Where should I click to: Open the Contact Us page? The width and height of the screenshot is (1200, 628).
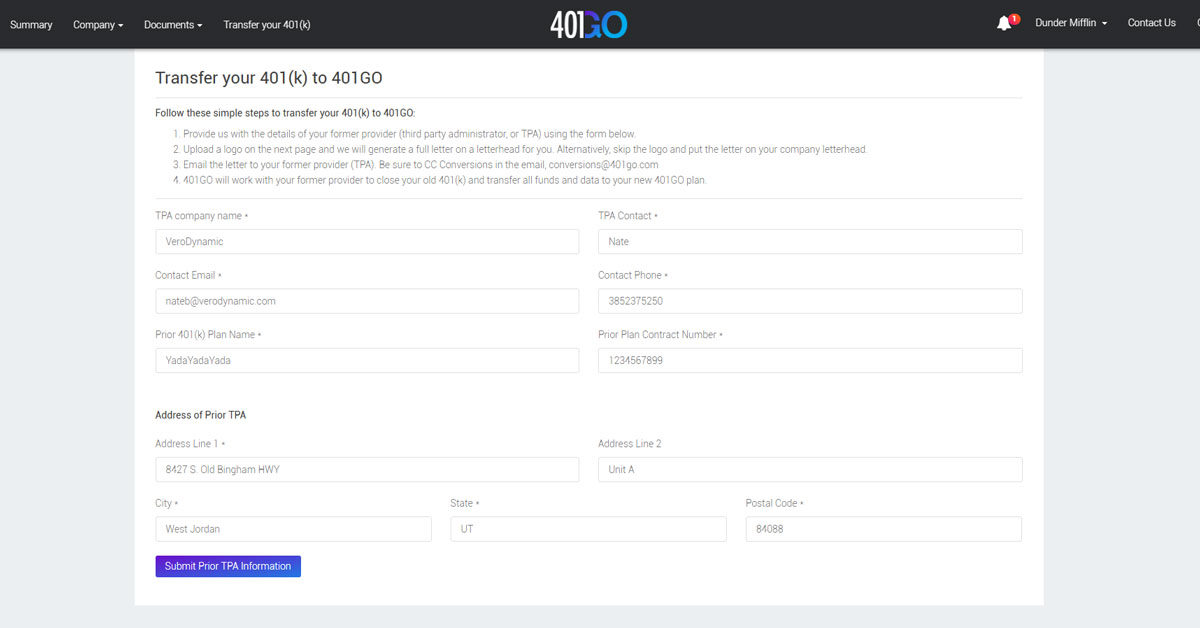[x=1152, y=23]
